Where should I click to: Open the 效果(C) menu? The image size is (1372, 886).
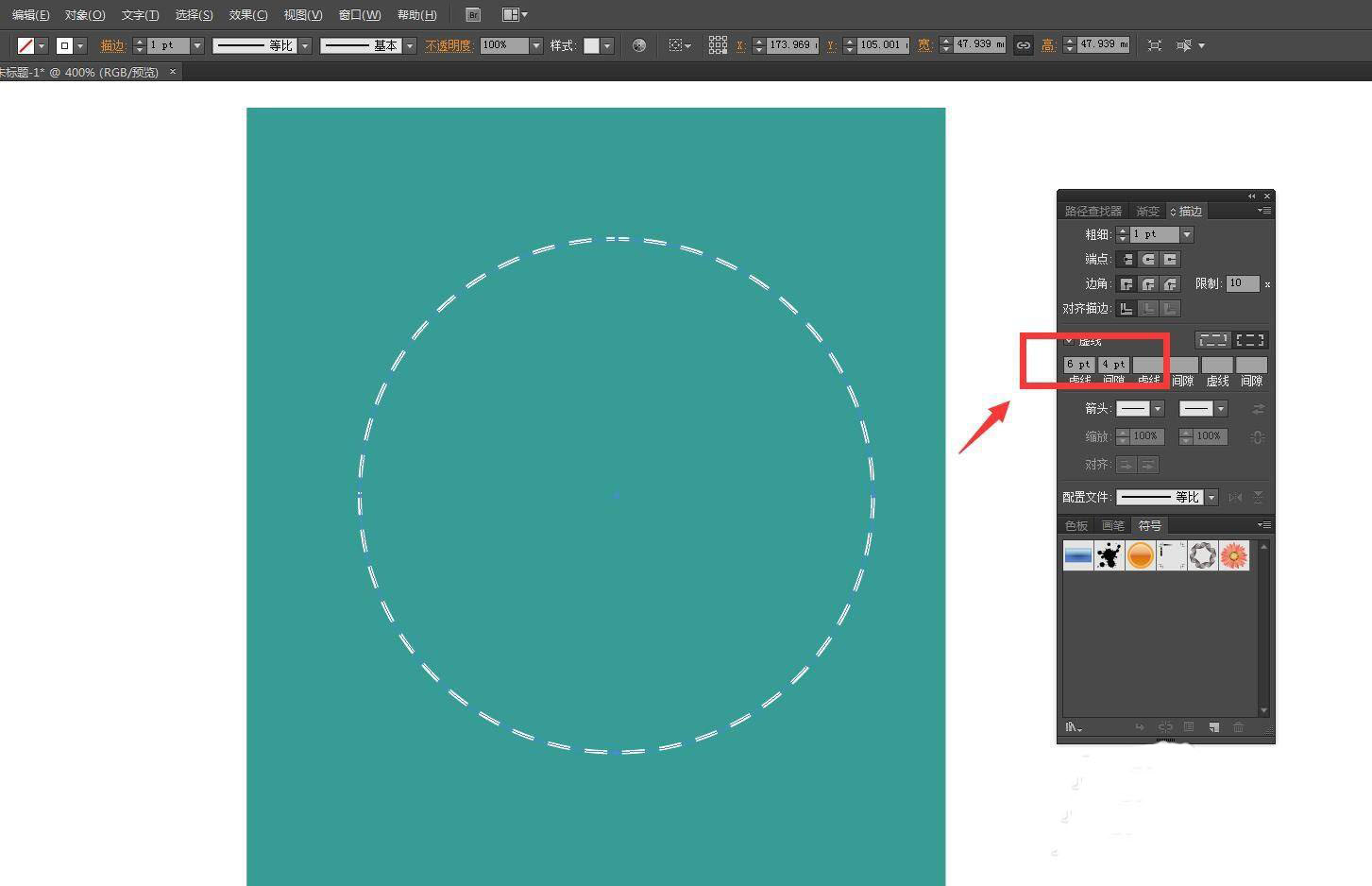(248, 15)
